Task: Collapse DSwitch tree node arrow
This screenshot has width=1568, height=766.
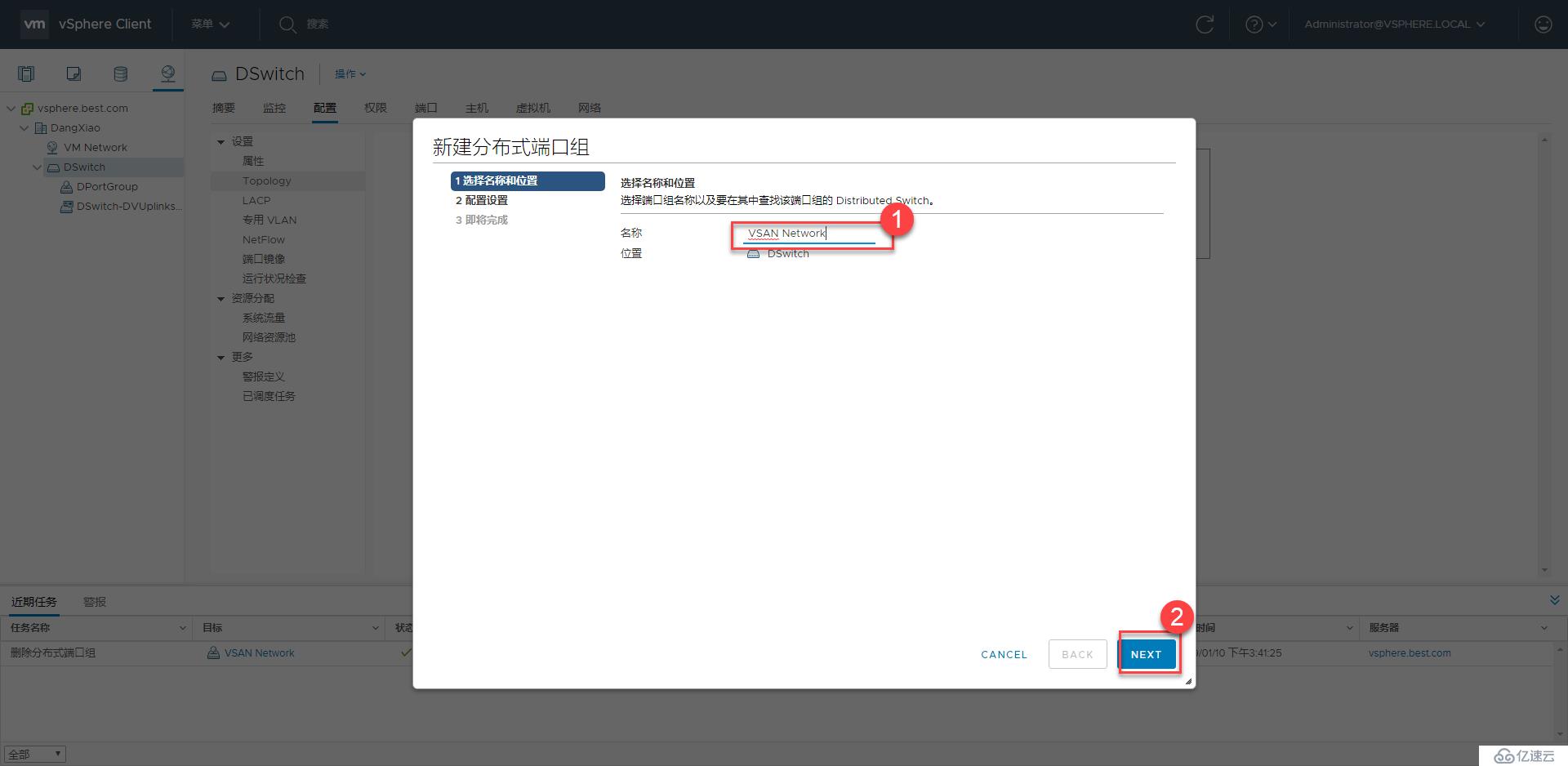Action: 37,167
